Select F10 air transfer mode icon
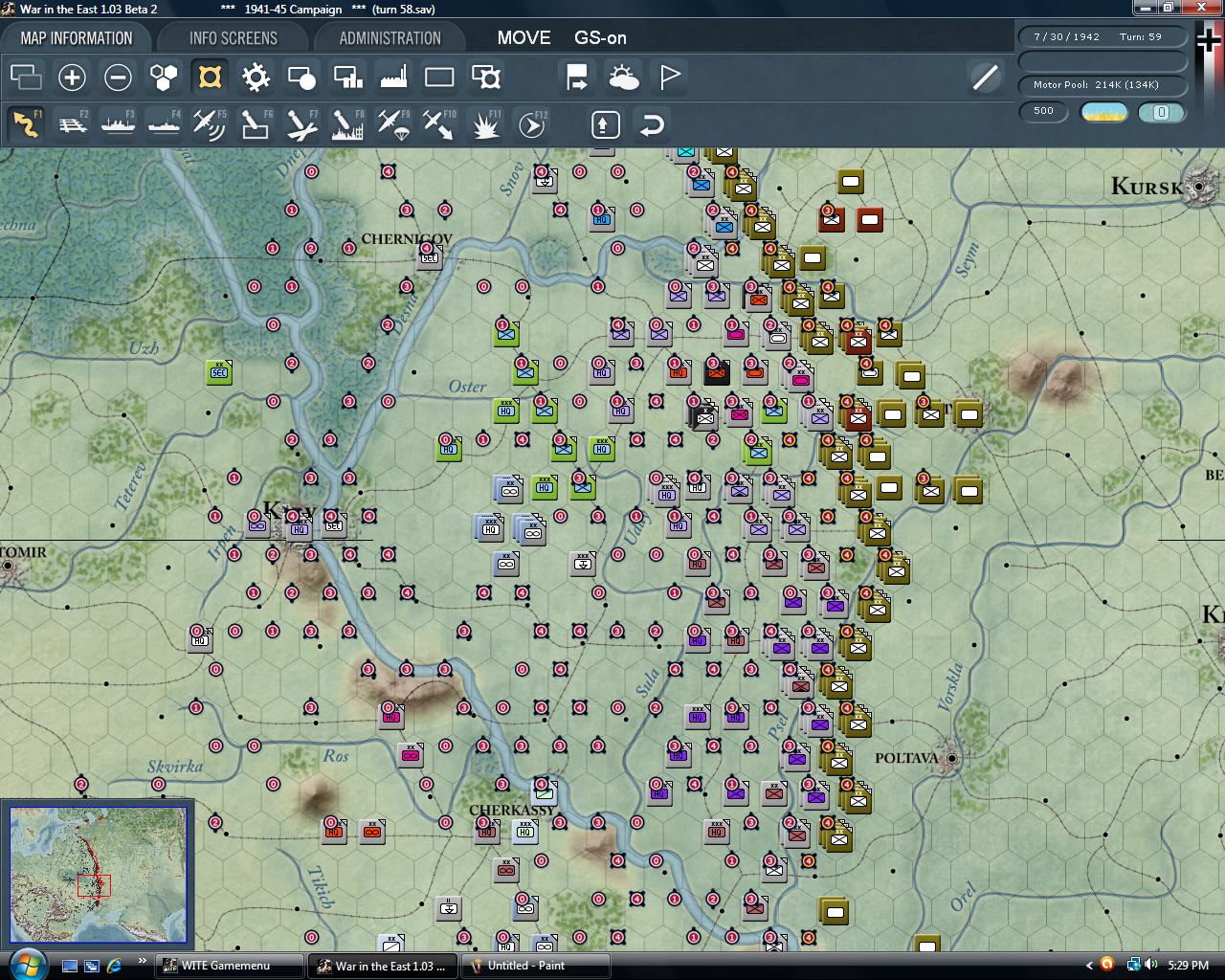The image size is (1225, 980). [x=439, y=124]
